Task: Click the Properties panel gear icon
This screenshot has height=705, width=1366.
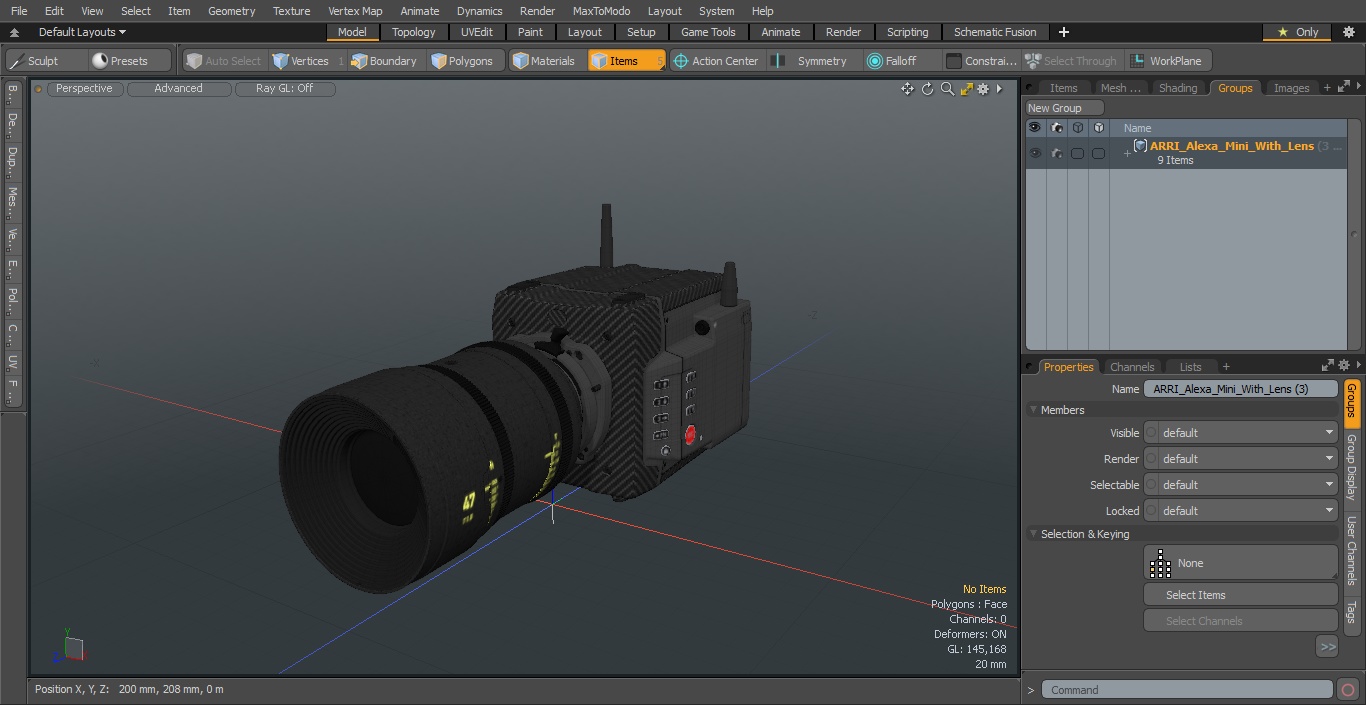Action: pyautogui.click(x=1343, y=365)
